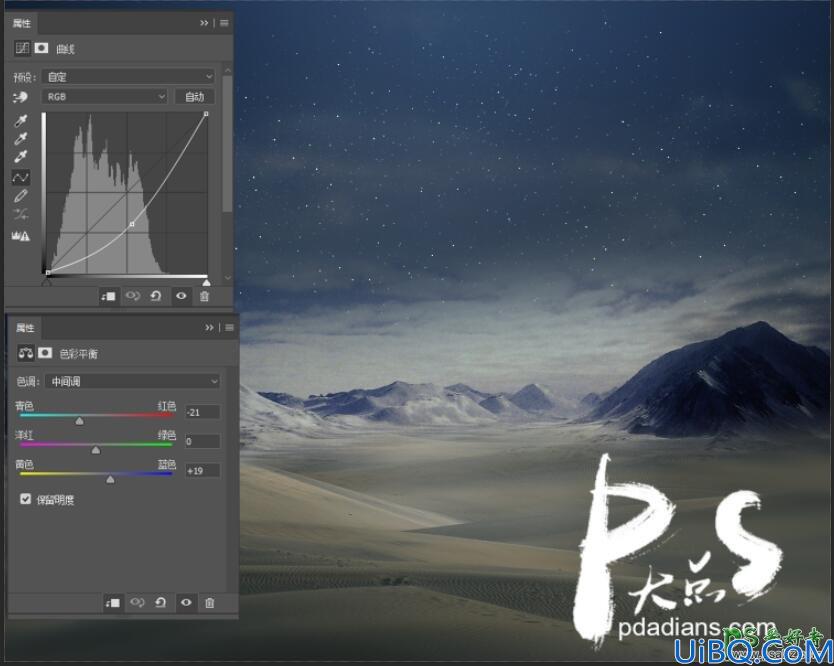
Task: Toggle the 保留明度 preserve luminosity checkbox
Action: click(25, 499)
